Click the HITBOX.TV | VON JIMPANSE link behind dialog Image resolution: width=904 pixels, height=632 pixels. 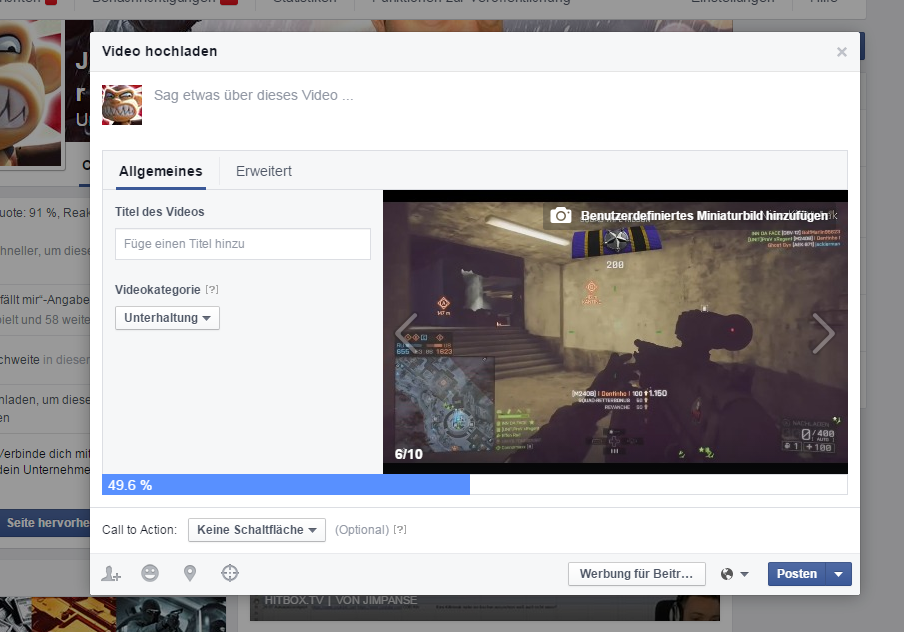tap(340, 600)
